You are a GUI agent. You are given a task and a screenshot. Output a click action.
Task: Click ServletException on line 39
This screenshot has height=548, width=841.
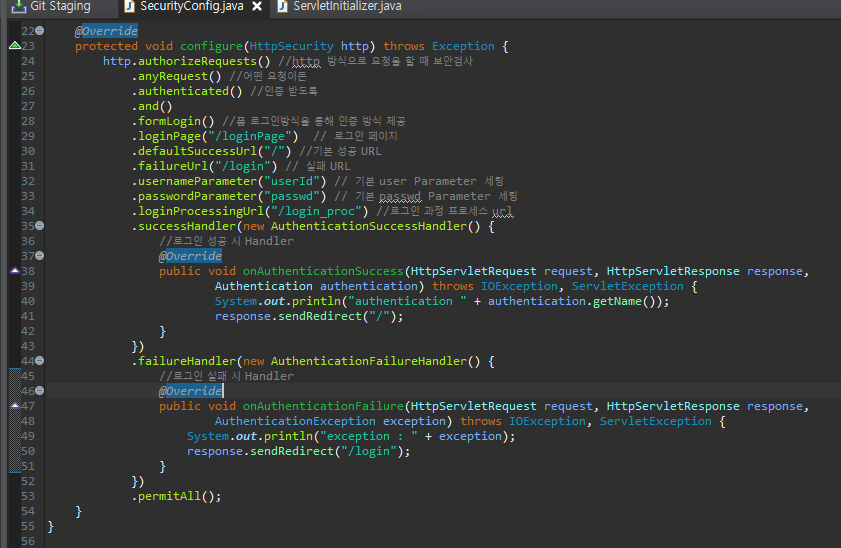coord(628,287)
